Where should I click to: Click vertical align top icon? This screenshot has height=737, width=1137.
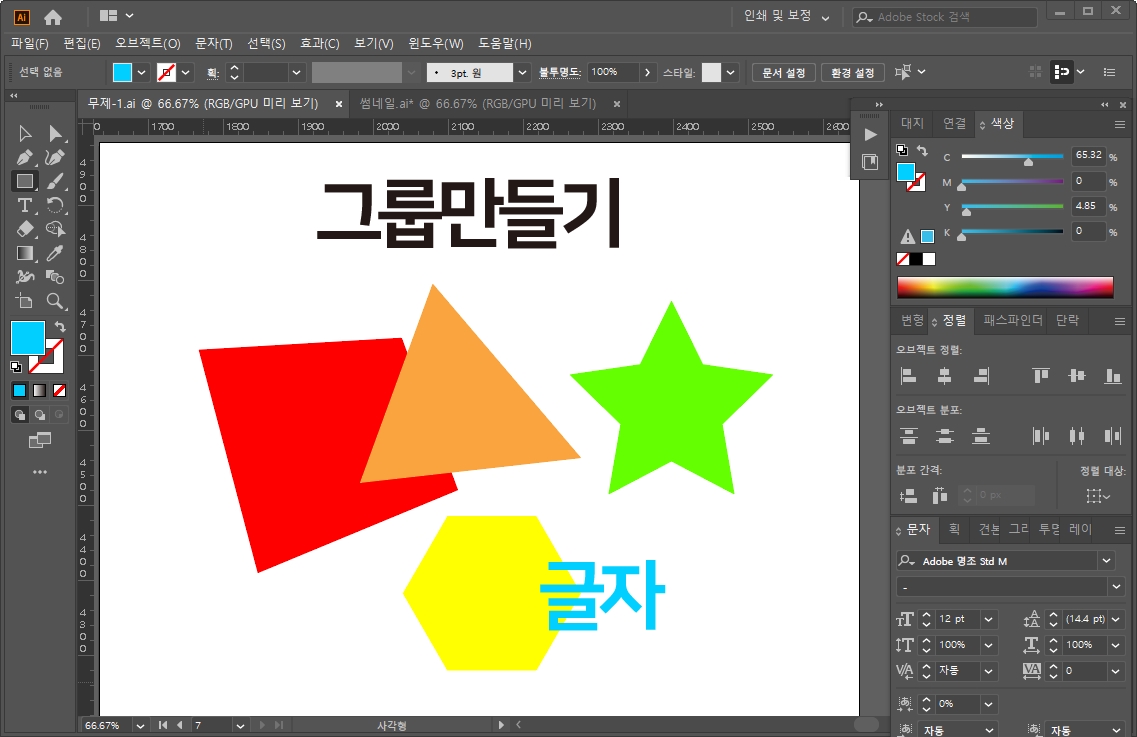pos(1041,376)
